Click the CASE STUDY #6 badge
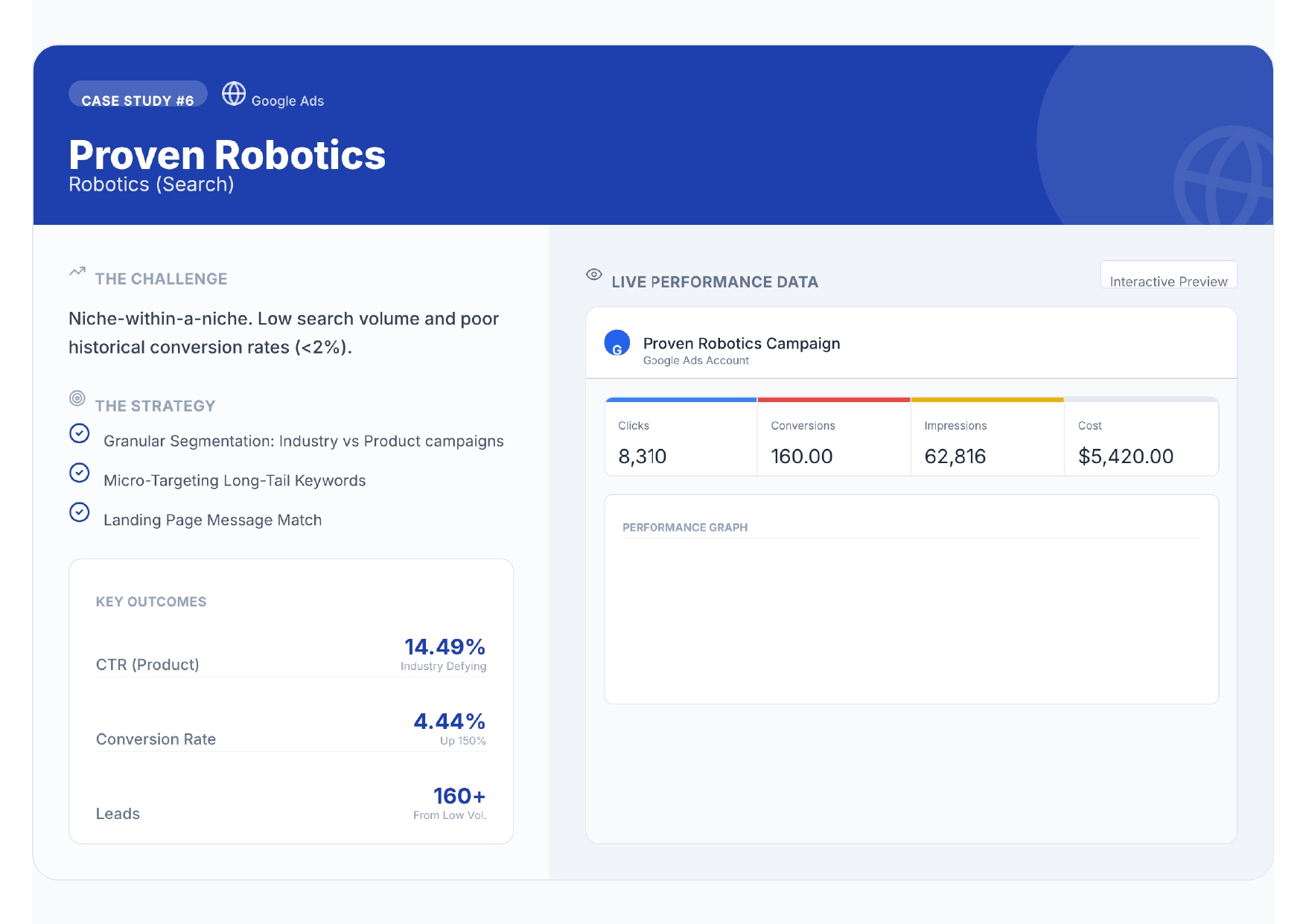1306x924 pixels. click(138, 94)
